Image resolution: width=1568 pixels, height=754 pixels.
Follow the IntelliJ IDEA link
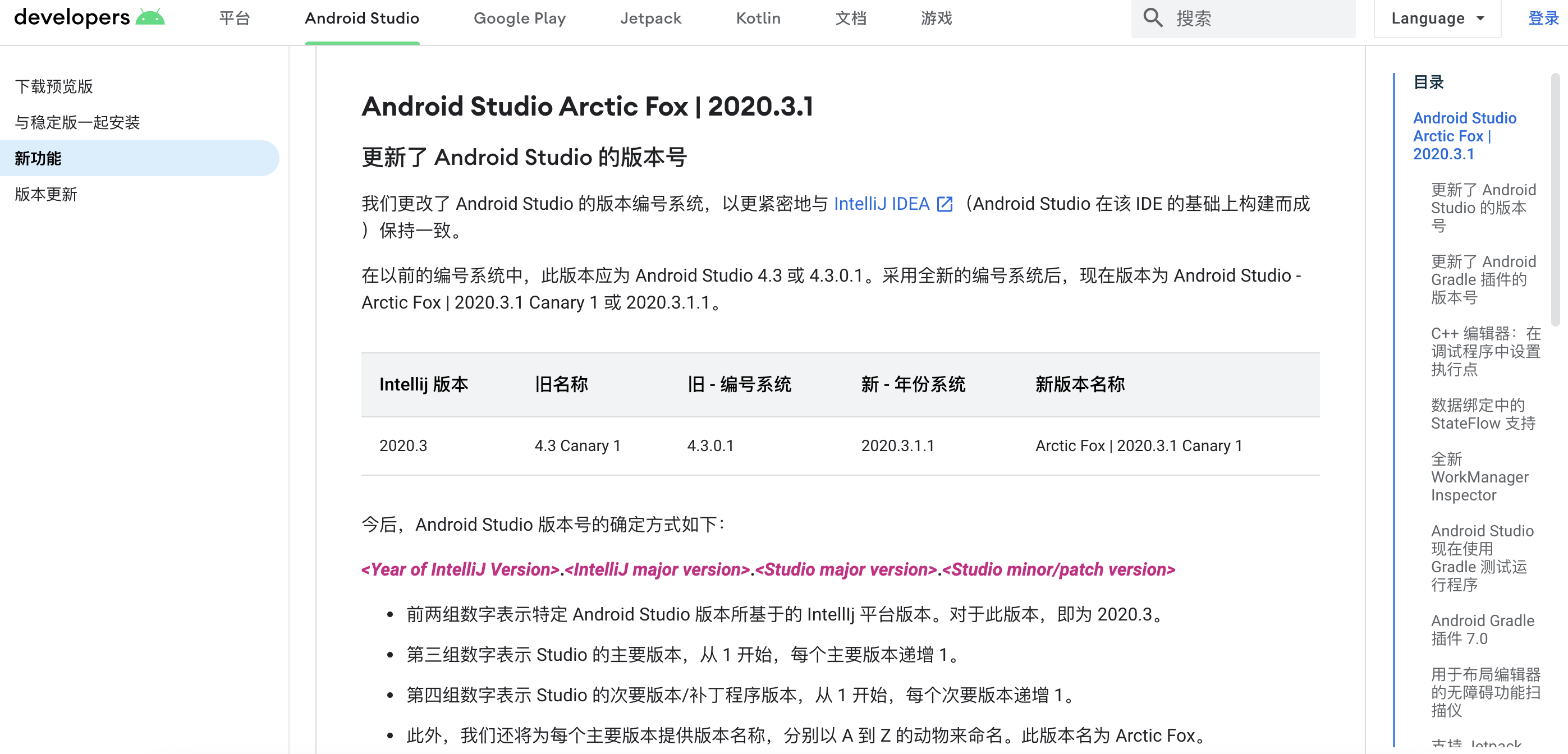pos(882,204)
